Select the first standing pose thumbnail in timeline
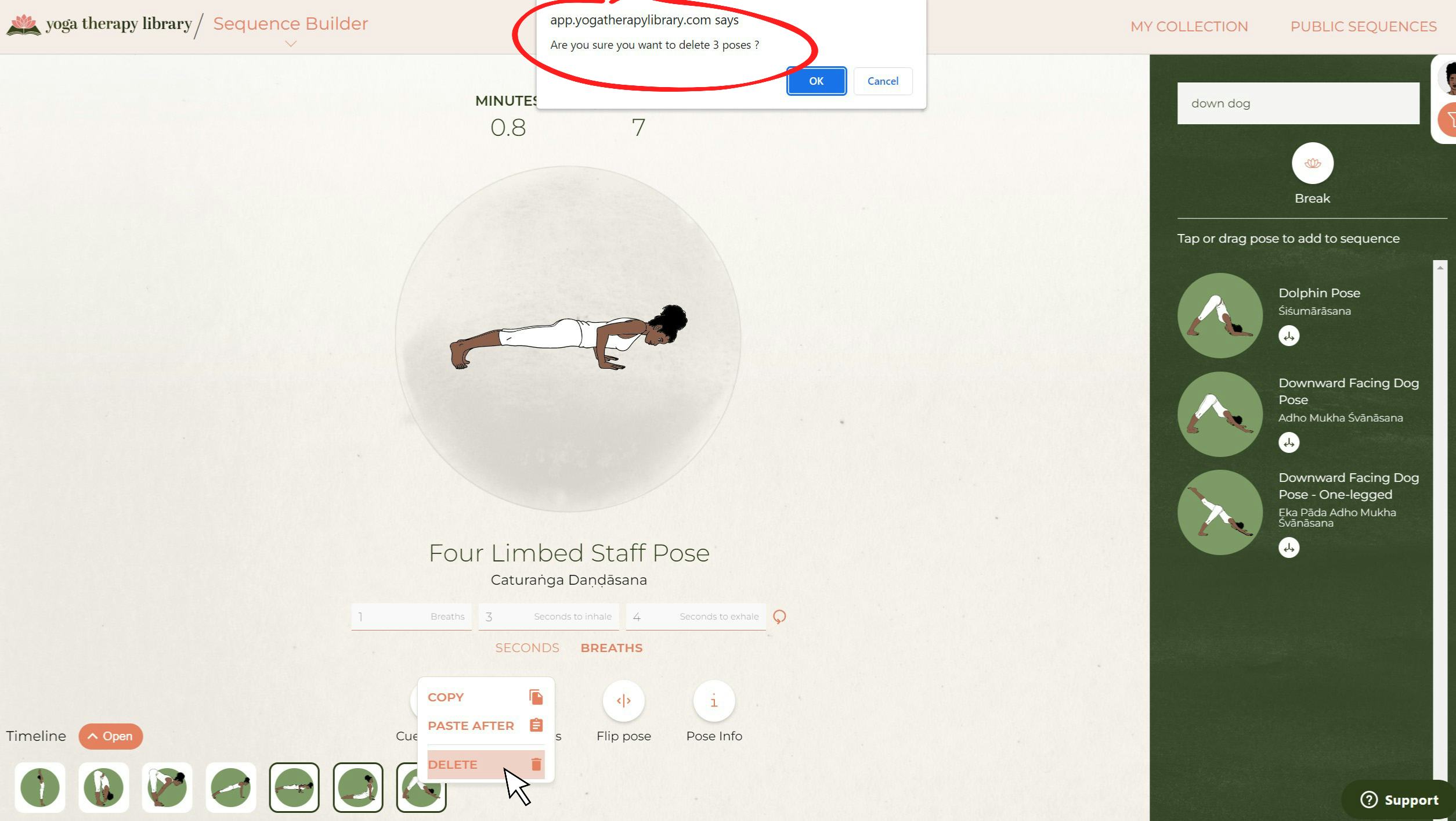 [x=40, y=787]
